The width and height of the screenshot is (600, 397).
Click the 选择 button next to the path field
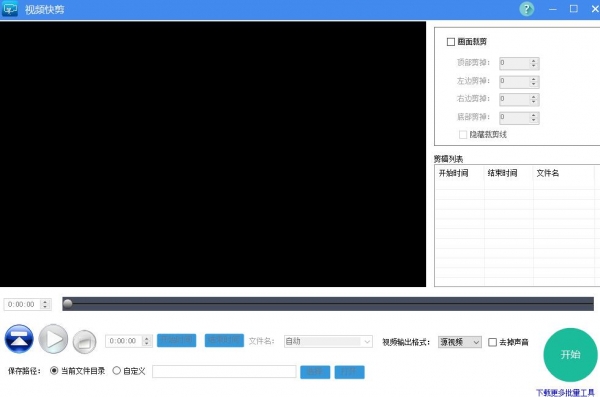315,372
